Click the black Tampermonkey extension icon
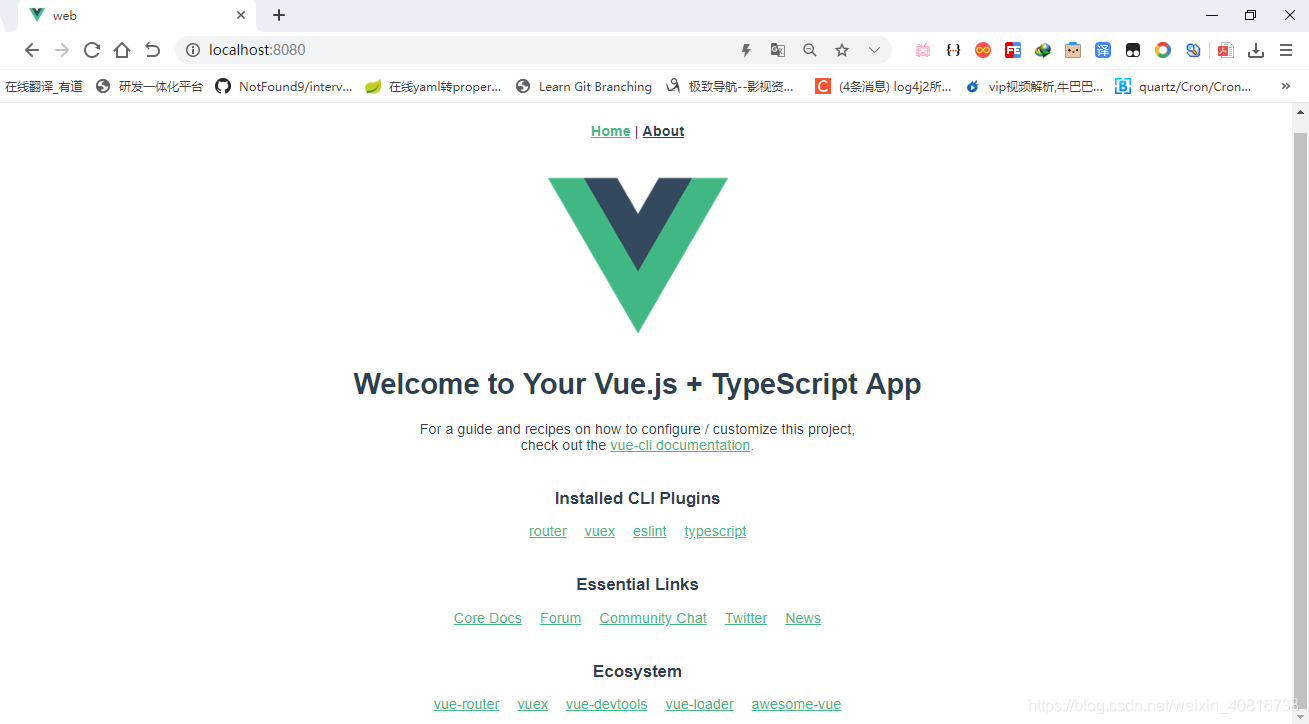Screen dimensions: 1309x724 (x=1133, y=50)
